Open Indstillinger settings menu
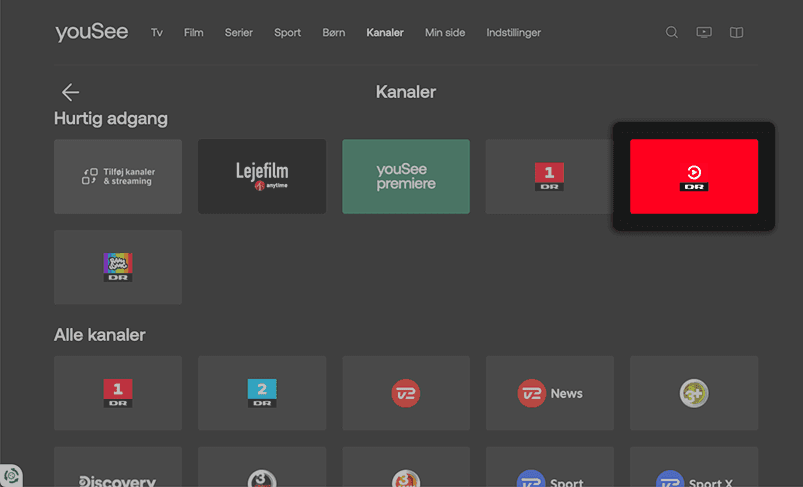The image size is (803, 487). pyautogui.click(x=514, y=33)
